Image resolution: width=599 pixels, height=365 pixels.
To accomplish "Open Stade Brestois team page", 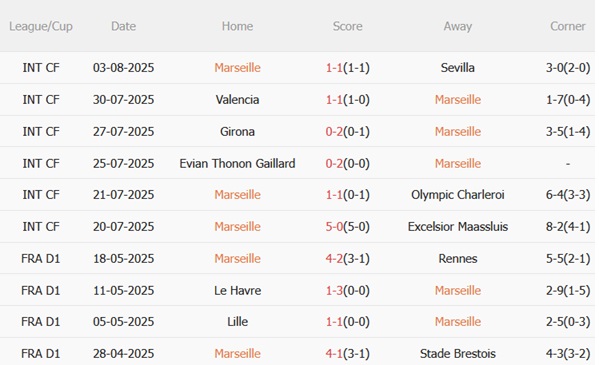I will tap(457, 354).
